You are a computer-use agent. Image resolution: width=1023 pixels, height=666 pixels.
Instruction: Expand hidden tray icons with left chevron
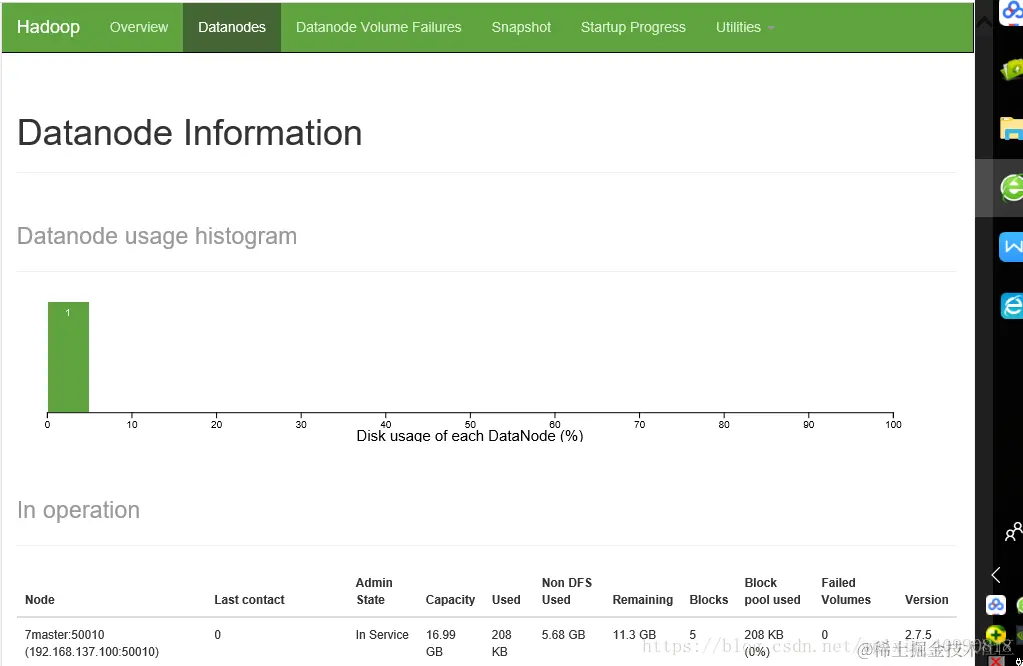pyautogui.click(x=996, y=575)
